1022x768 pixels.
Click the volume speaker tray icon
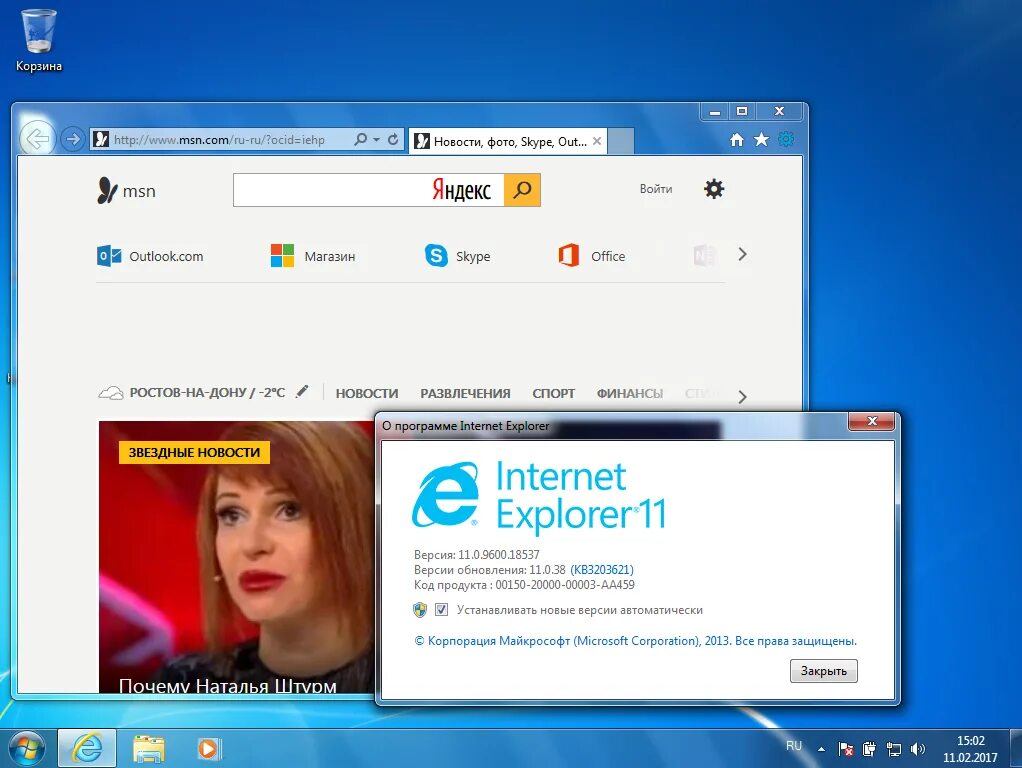coord(918,749)
